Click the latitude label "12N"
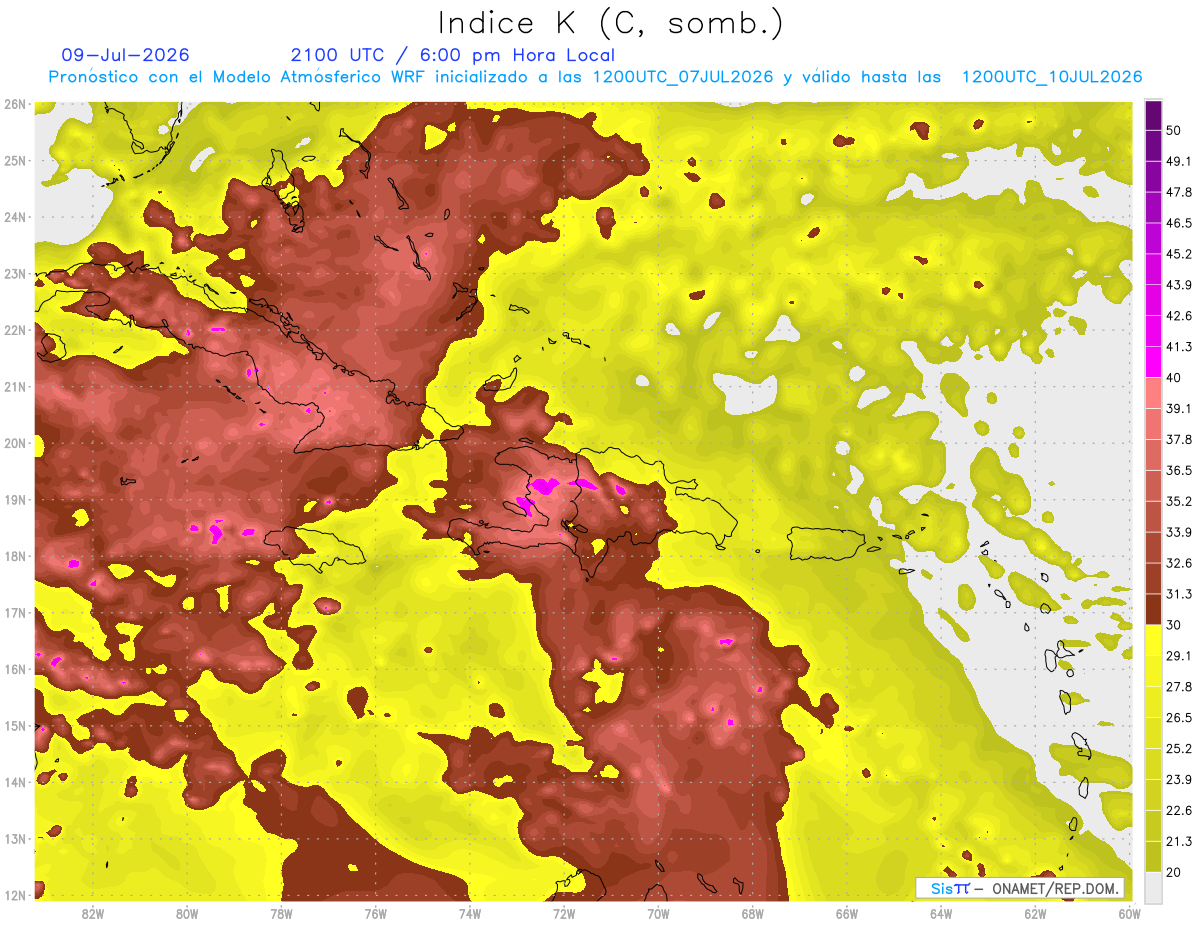Viewport: 1200px width, 927px height. 15,895
